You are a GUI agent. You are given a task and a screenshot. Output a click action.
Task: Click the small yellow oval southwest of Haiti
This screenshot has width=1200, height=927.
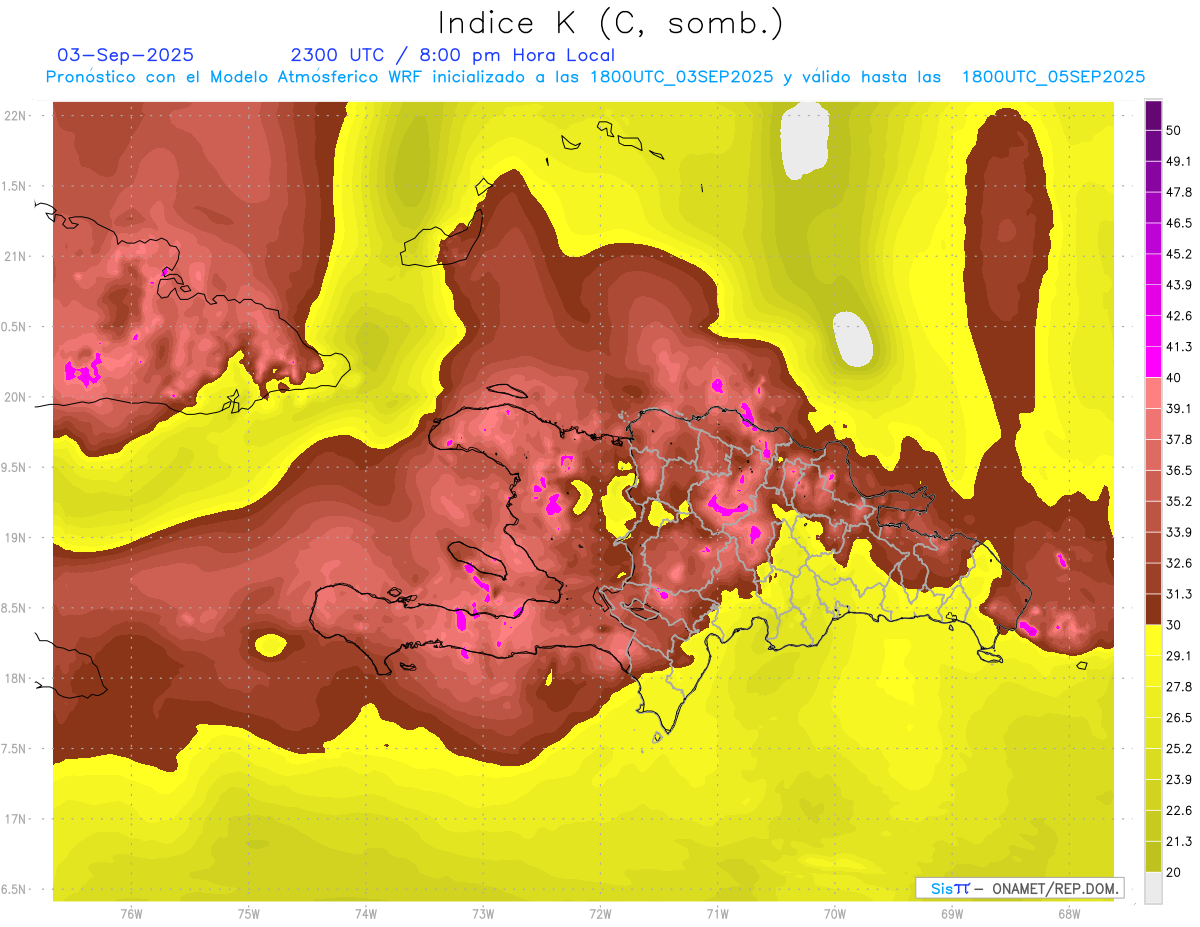[x=271, y=645]
